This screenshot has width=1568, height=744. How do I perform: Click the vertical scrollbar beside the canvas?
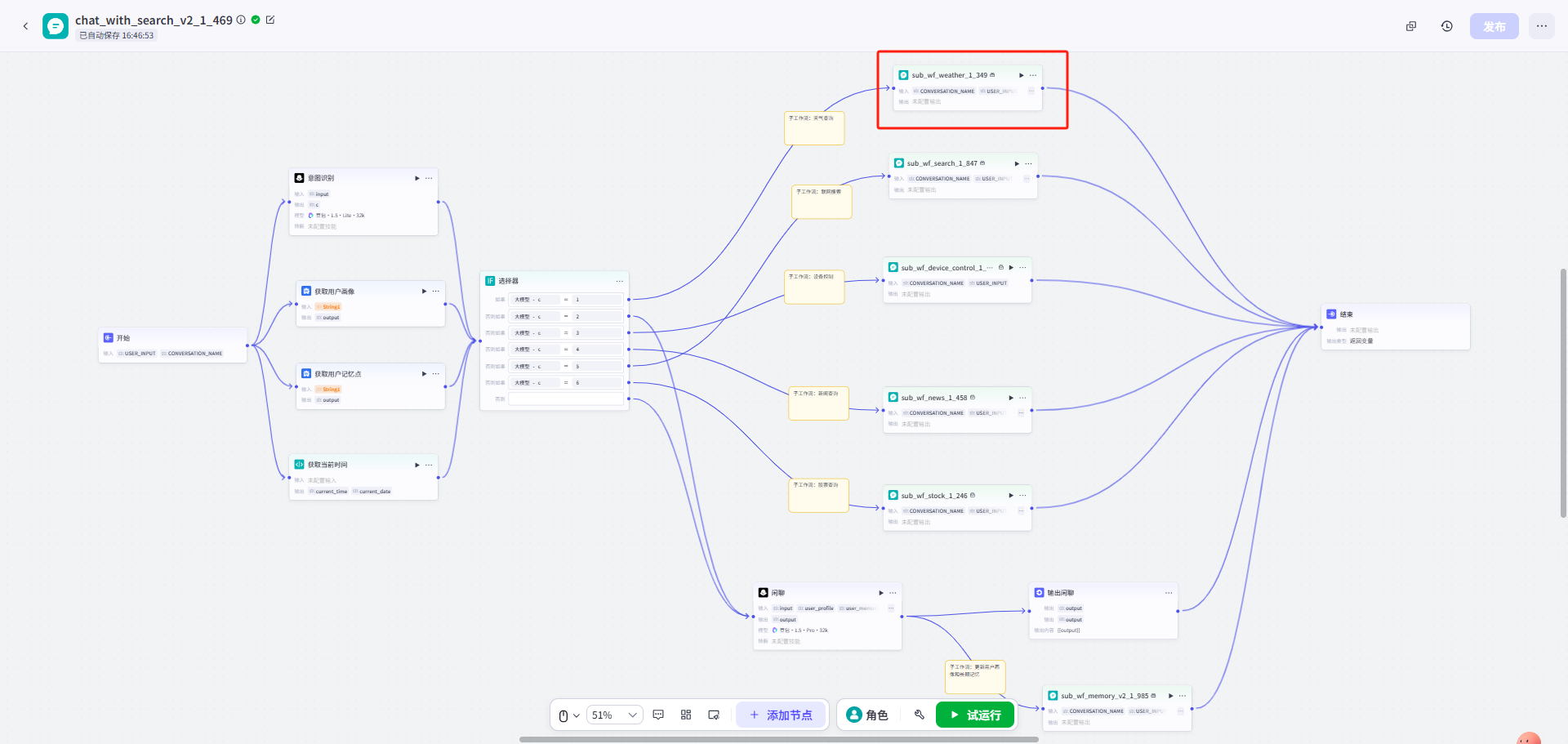tap(1563, 393)
